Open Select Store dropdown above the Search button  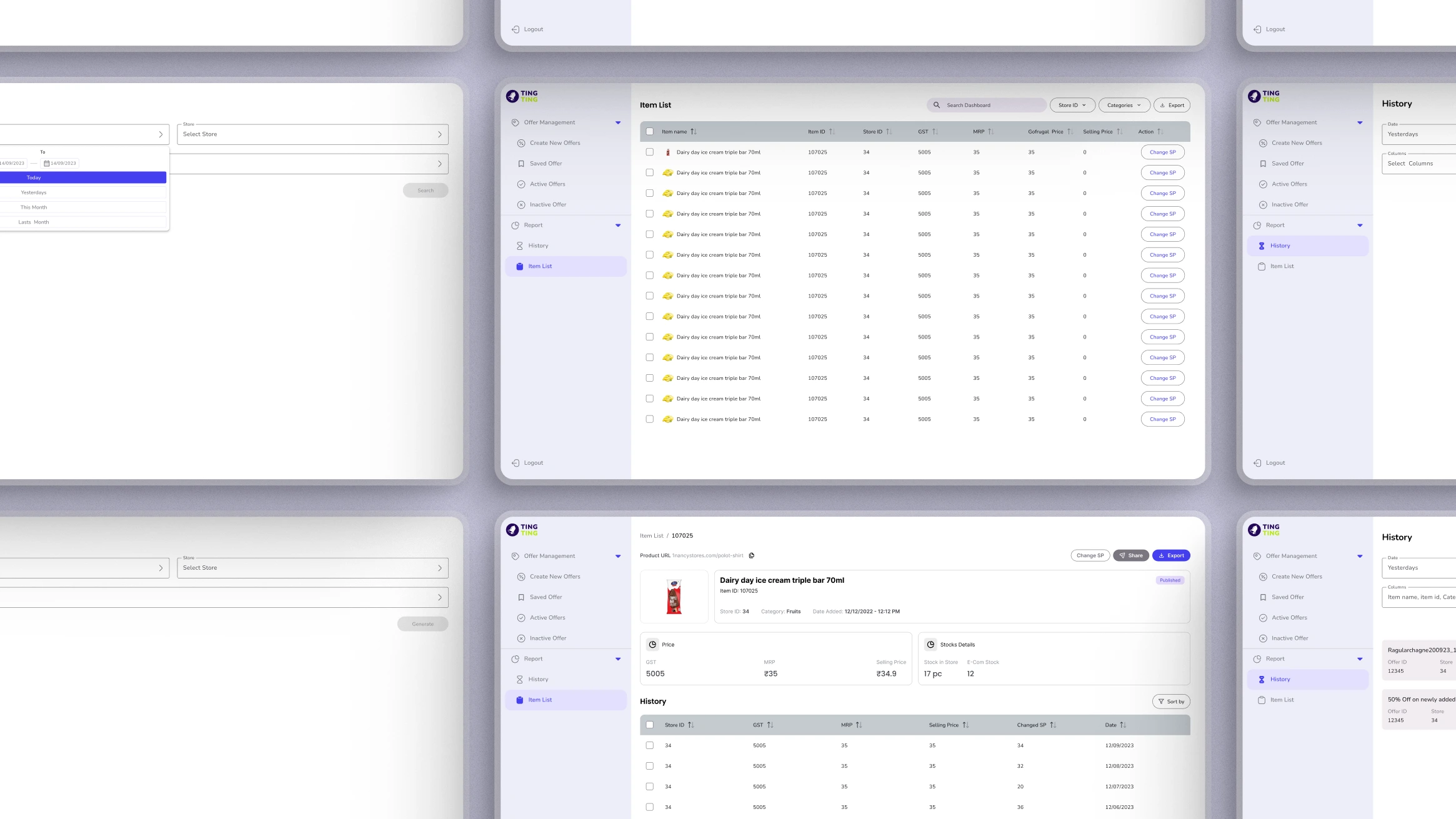pyautogui.click(x=312, y=134)
